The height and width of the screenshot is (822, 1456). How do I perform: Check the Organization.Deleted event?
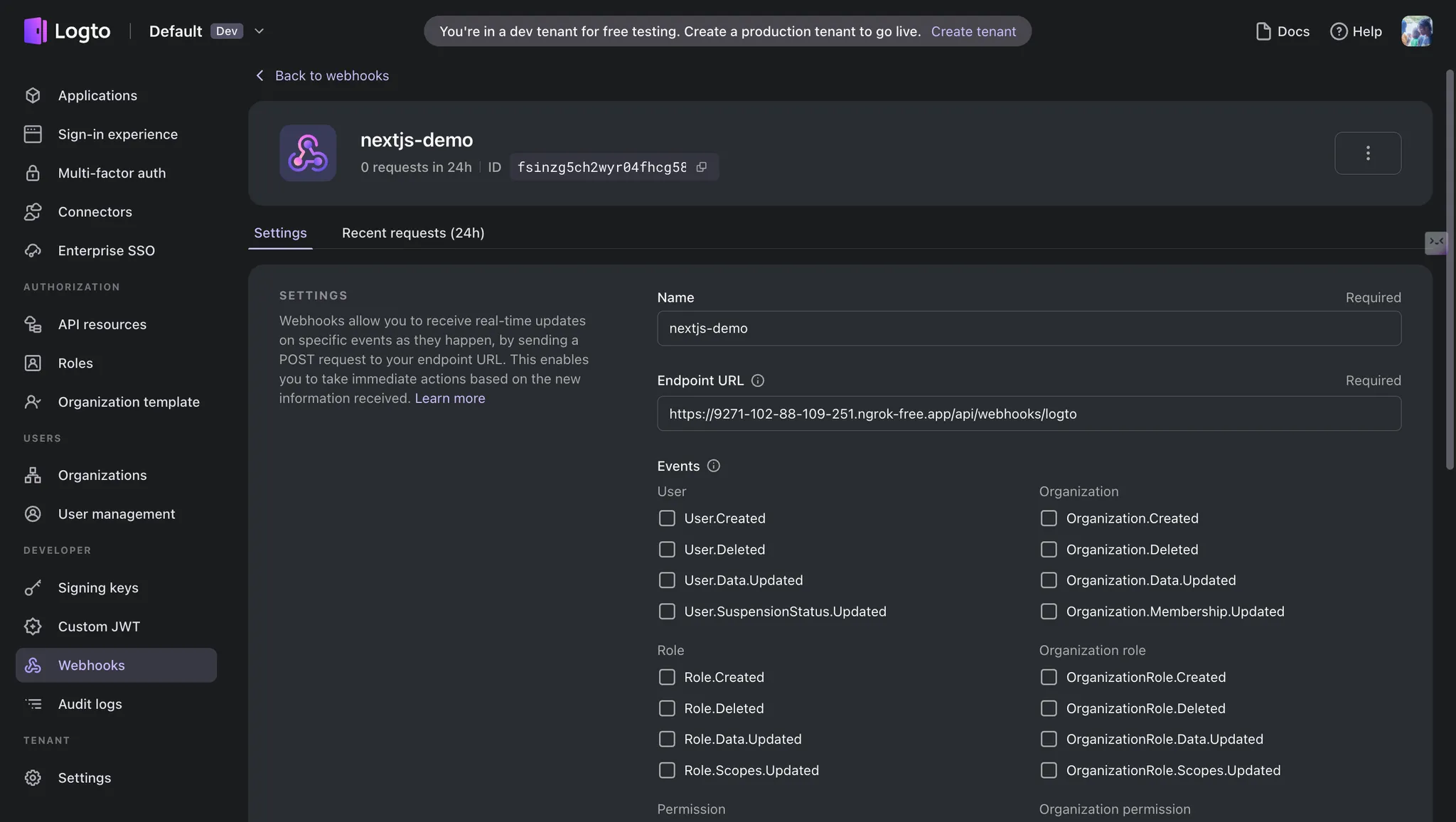tap(1049, 549)
